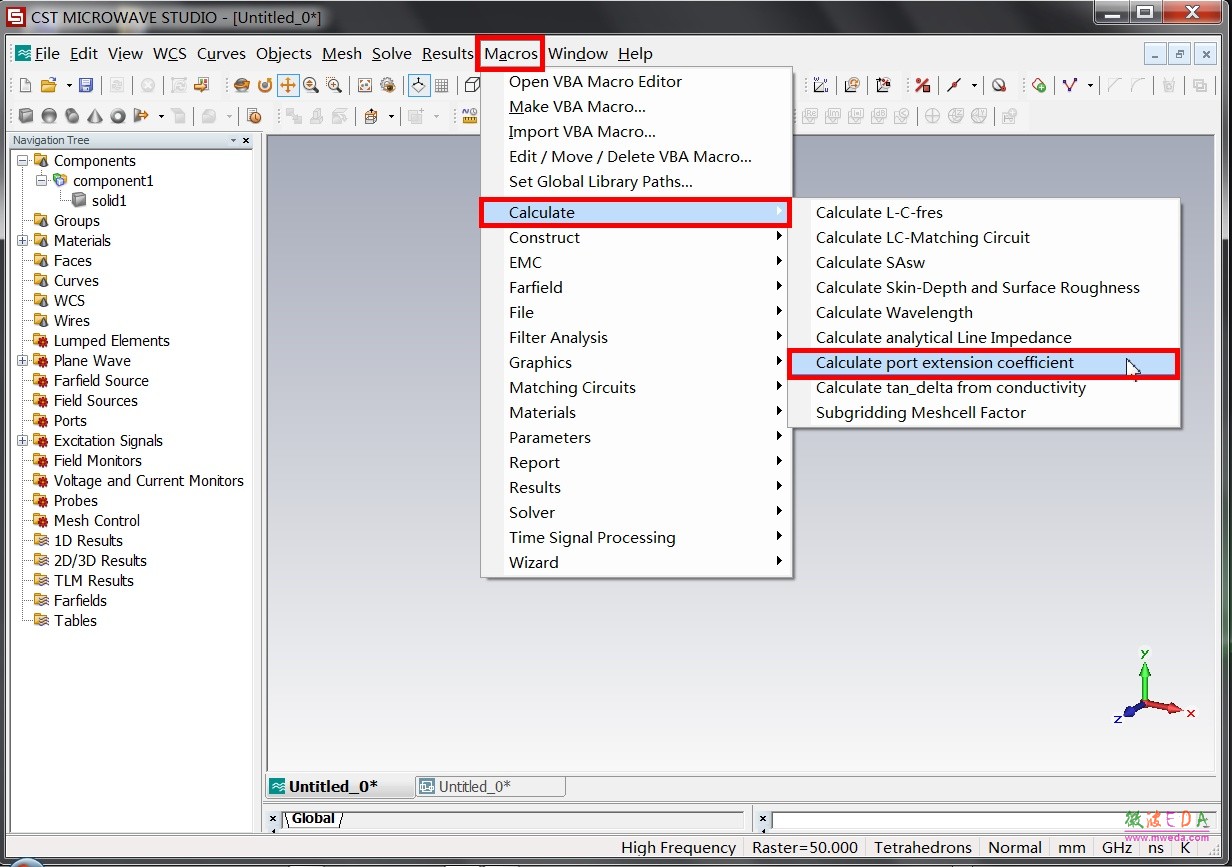Image resolution: width=1232 pixels, height=867 pixels.
Task: Open the Farfield macros submenu
Action: coord(636,287)
